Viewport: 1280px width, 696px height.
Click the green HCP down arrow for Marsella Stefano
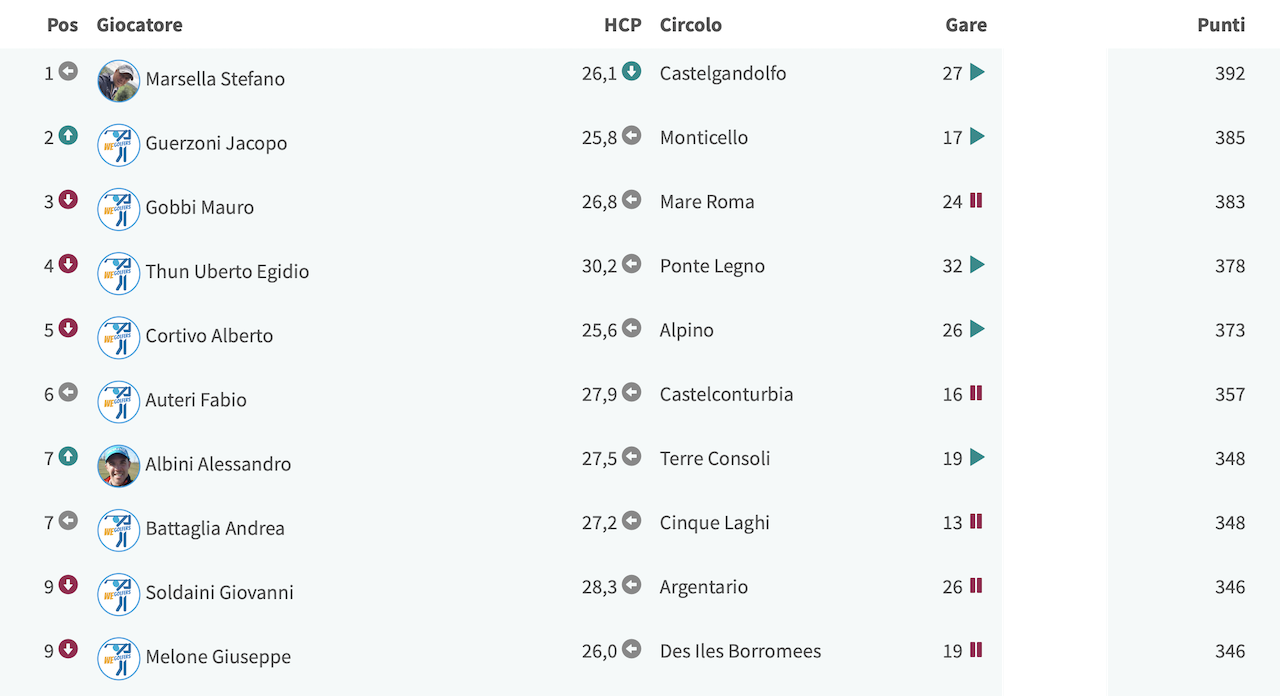(631, 71)
